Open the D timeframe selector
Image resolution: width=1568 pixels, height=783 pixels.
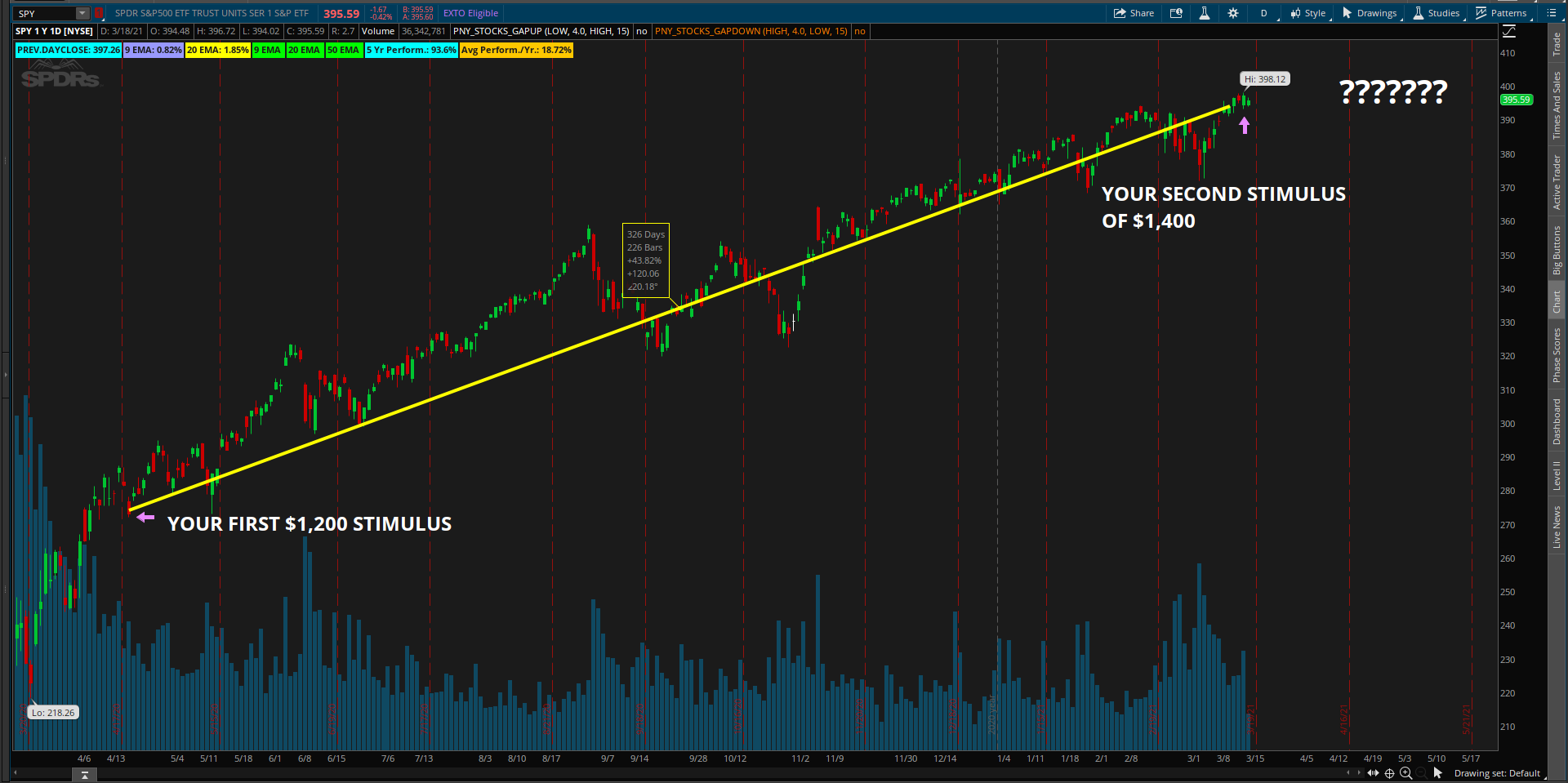pyautogui.click(x=1263, y=13)
